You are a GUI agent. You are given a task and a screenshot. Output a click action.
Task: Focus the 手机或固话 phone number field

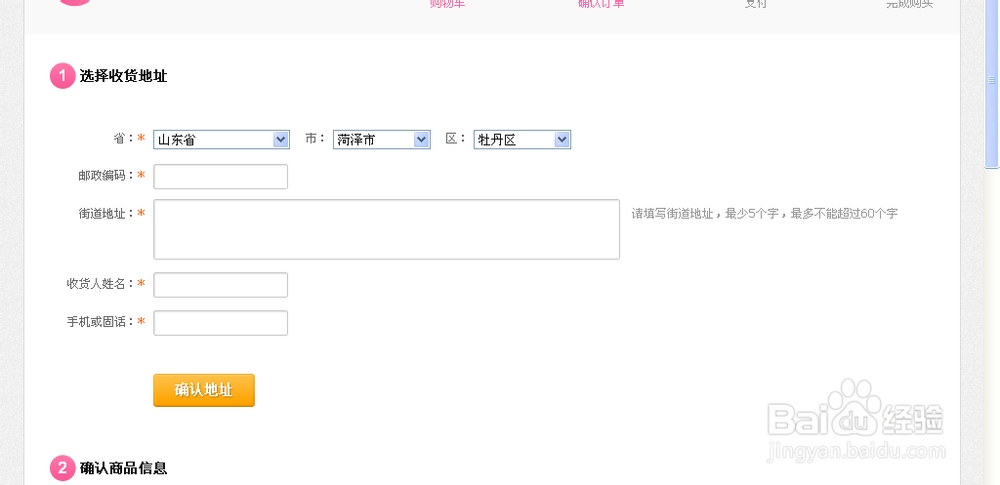click(x=221, y=323)
